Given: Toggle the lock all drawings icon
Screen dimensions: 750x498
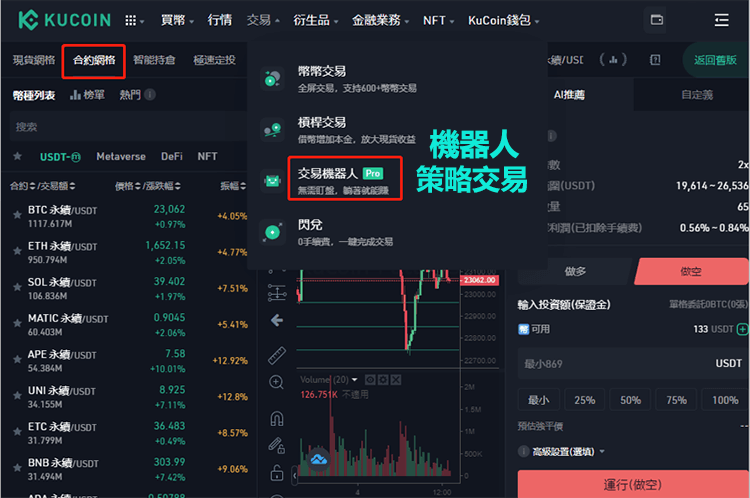Looking at the screenshot, I should pyautogui.click(x=277, y=473).
